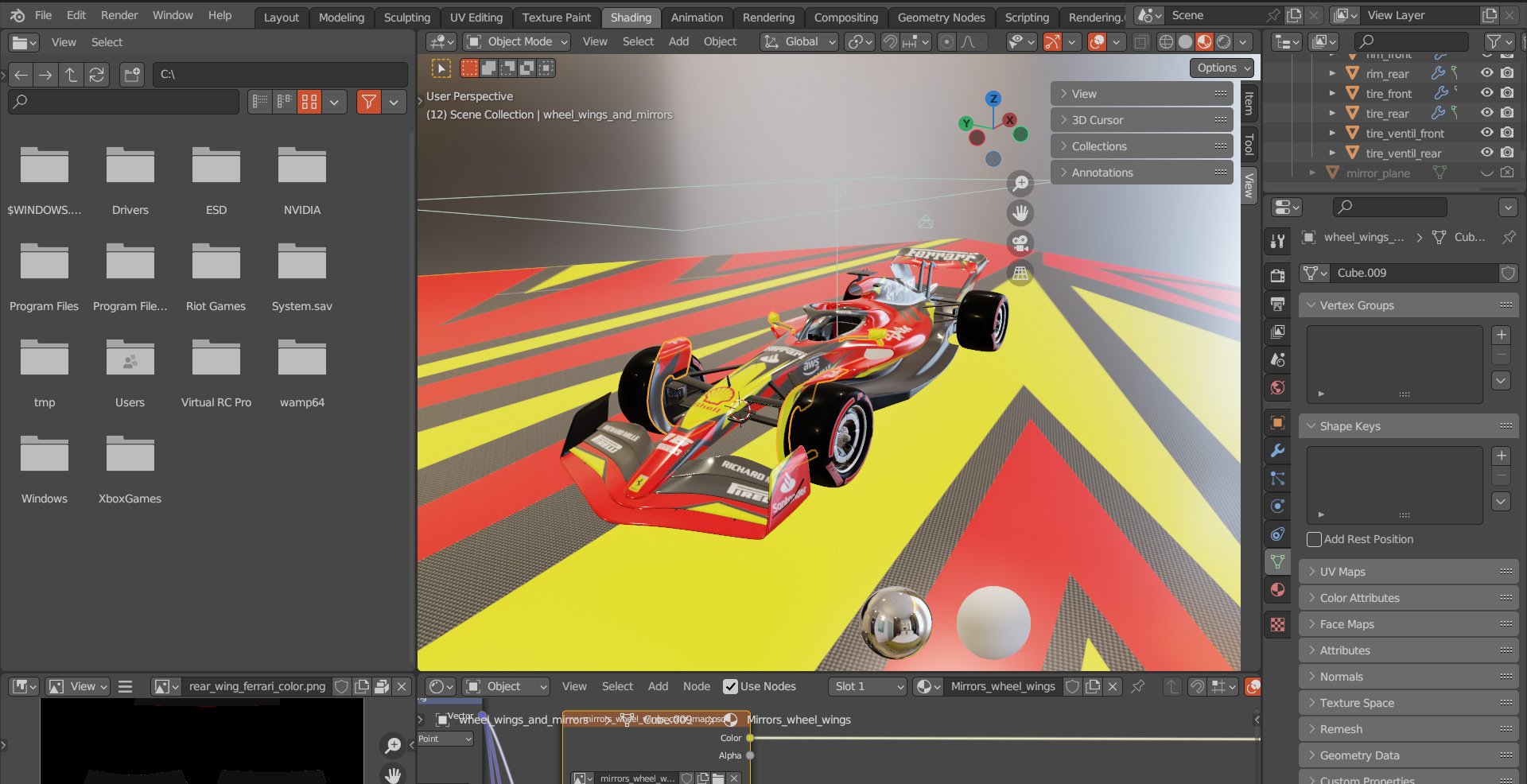Click the file browser search field
The height and width of the screenshot is (784, 1527).
pyautogui.click(x=124, y=102)
